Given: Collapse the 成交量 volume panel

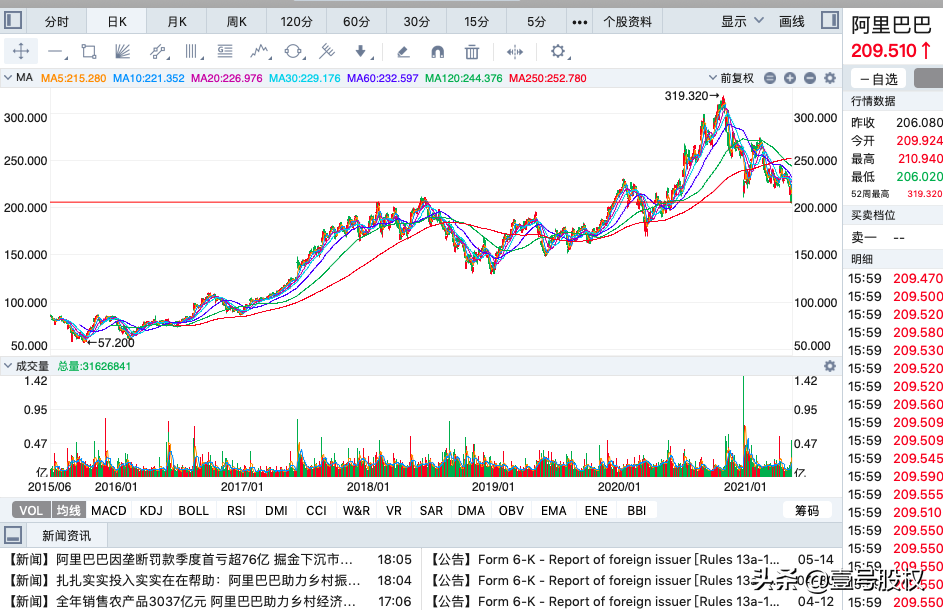Looking at the screenshot, I should pos(9,365).
